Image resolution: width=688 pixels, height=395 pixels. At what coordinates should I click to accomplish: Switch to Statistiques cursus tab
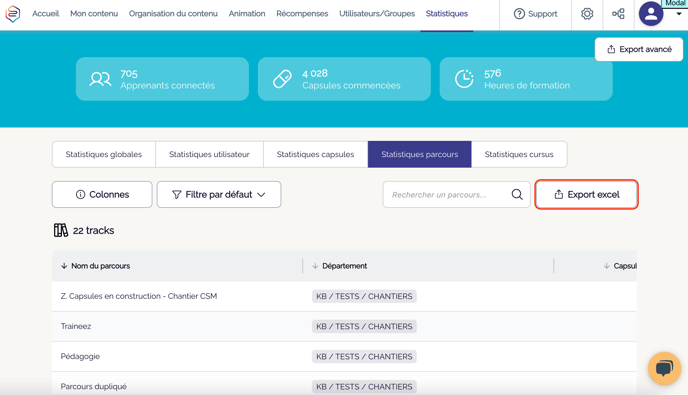tap(519, 154)
